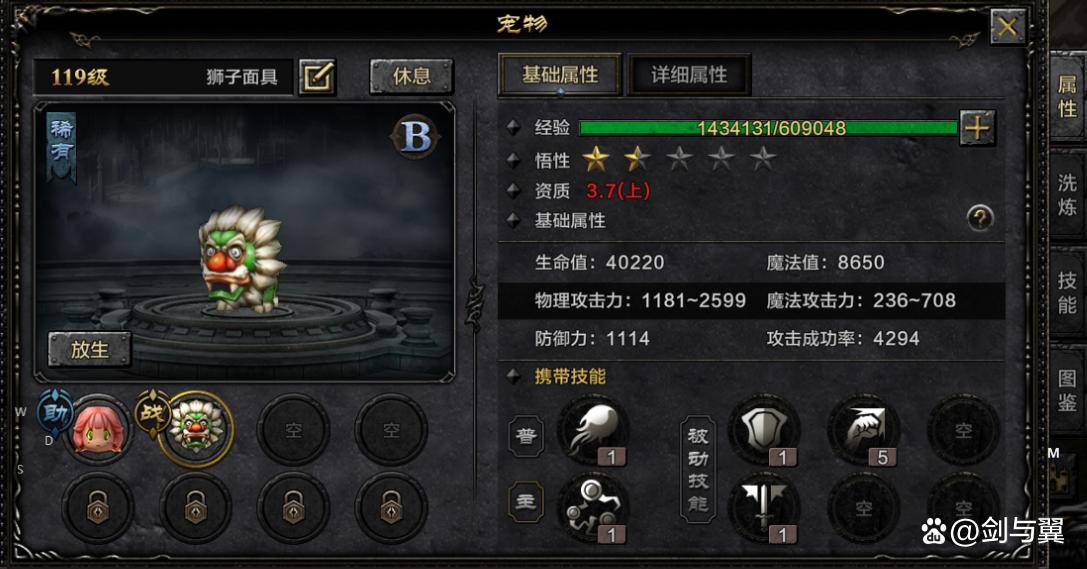Click the level 5 fist passive skill
Screen dimensions: 1087x569
(x=864, y=431)
